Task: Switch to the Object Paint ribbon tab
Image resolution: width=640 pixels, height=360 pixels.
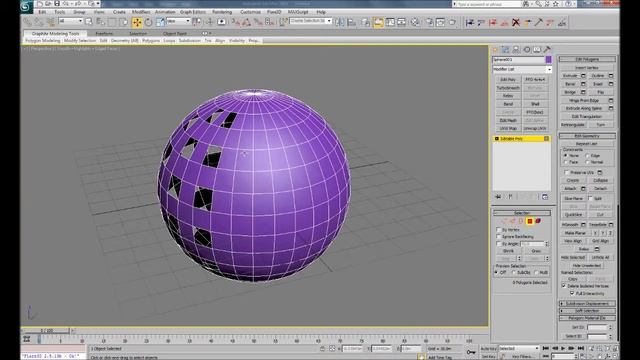Action: click(x=175, y=33)
